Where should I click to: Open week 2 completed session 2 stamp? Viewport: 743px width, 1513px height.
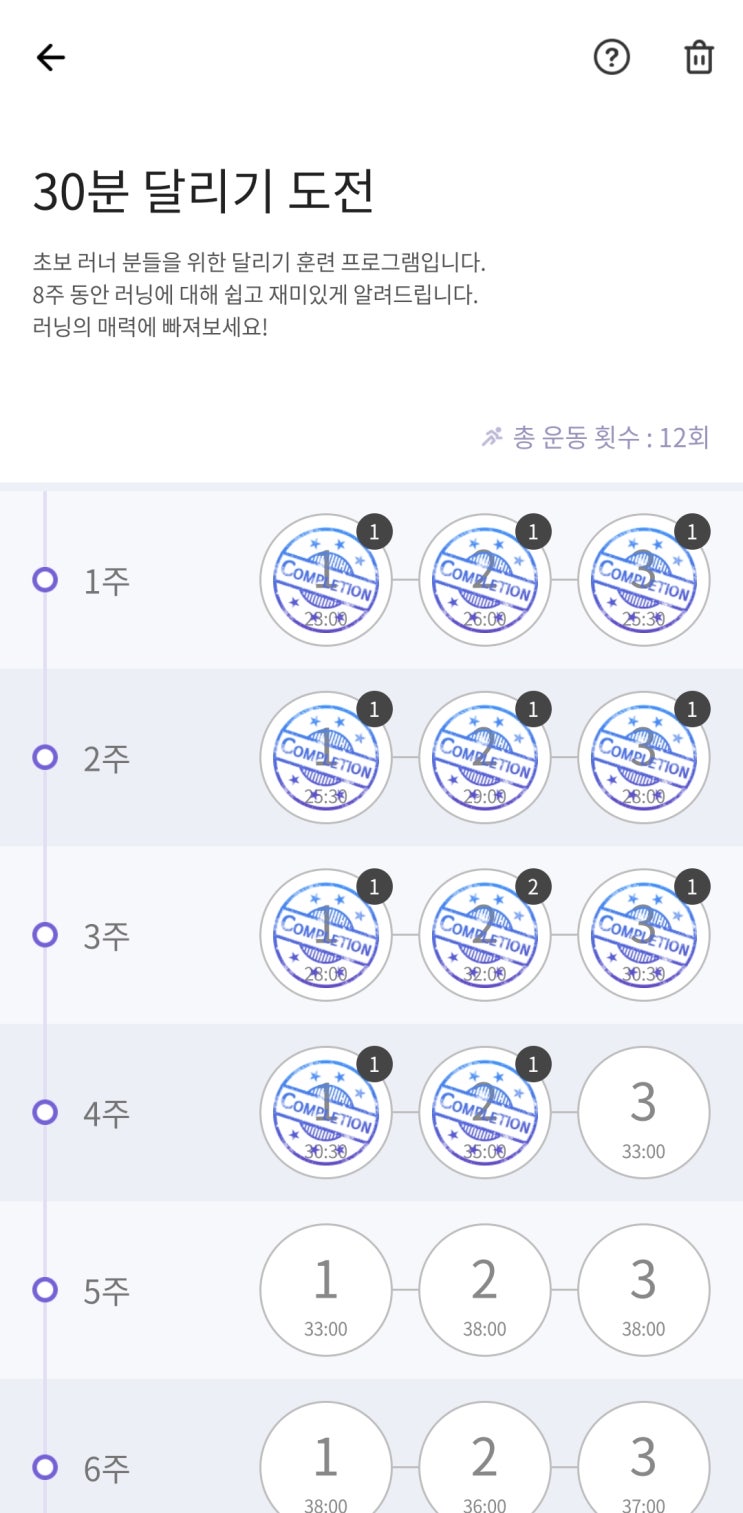(x=485, y=757)
